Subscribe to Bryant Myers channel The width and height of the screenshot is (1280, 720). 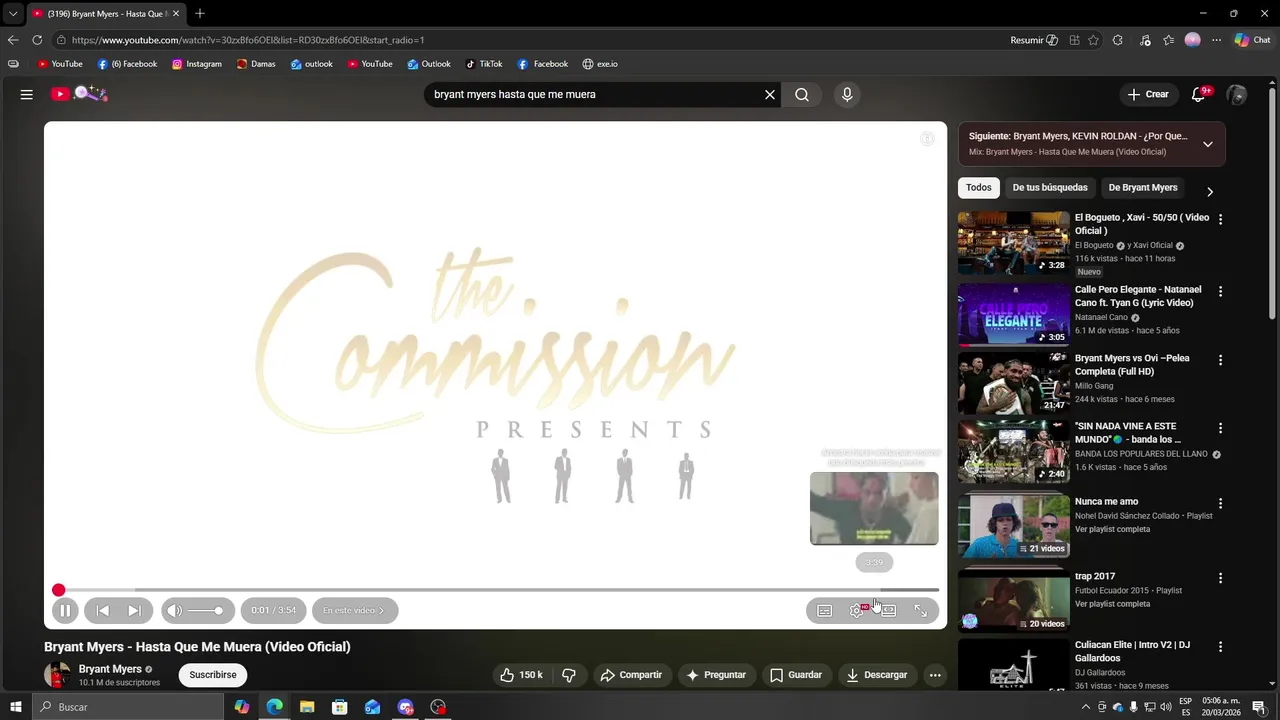point(213,675)
